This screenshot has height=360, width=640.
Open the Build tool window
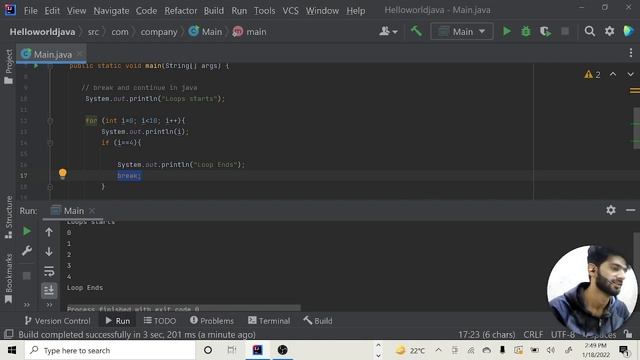[318, 321]
